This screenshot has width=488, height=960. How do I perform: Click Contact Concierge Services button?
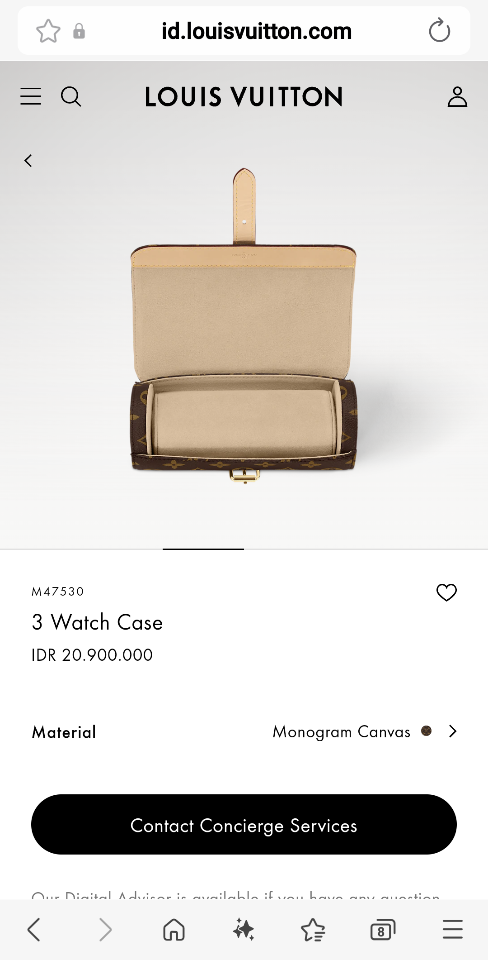[x=244, y=825]
